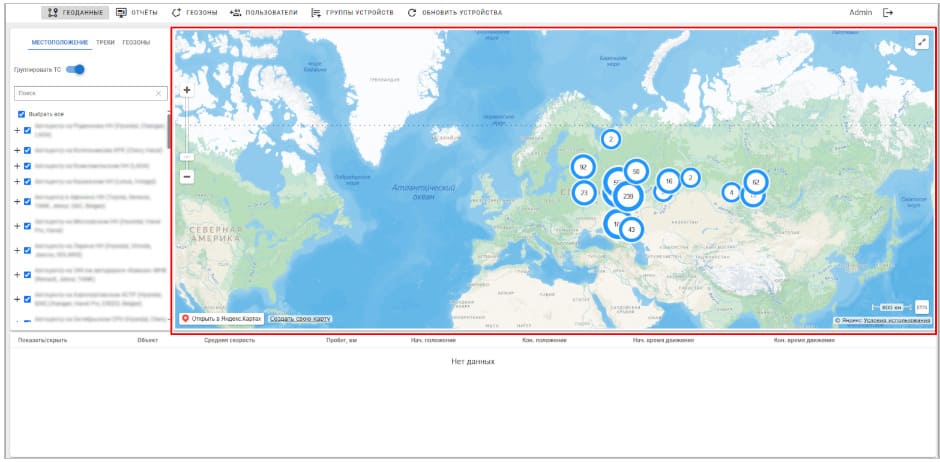940x462 pixels.
Task: Expand the map to fullscreen
Action: click(x=922, y=42)
